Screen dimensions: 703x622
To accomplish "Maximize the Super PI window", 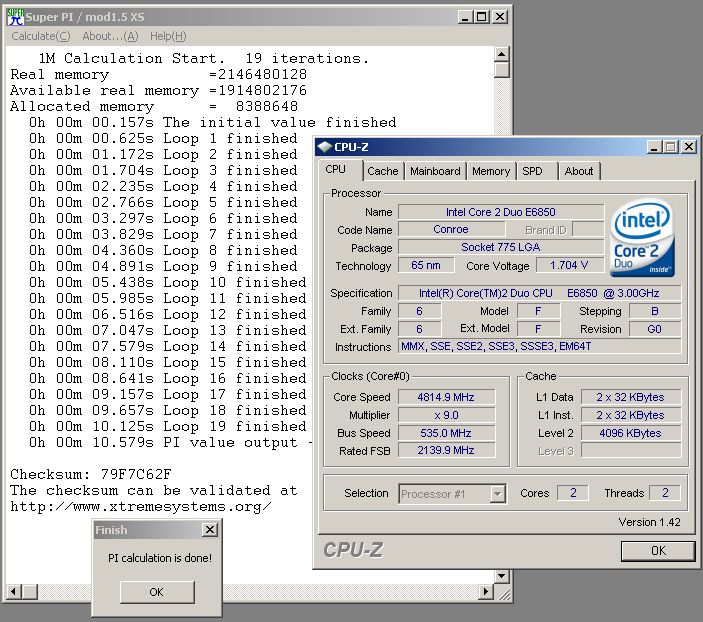I will click(x=482, y=17).
